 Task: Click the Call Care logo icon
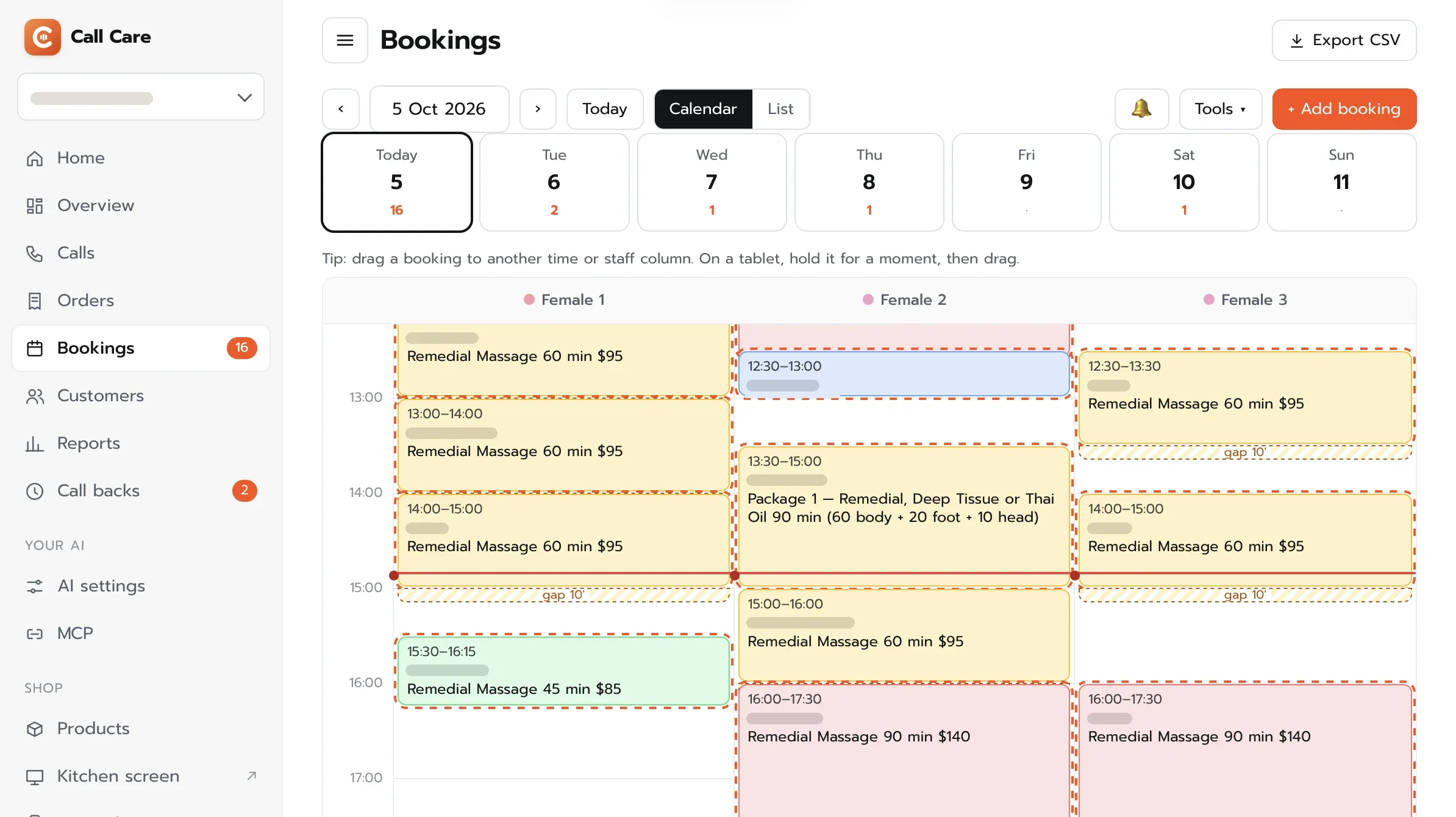click(42, 37)
